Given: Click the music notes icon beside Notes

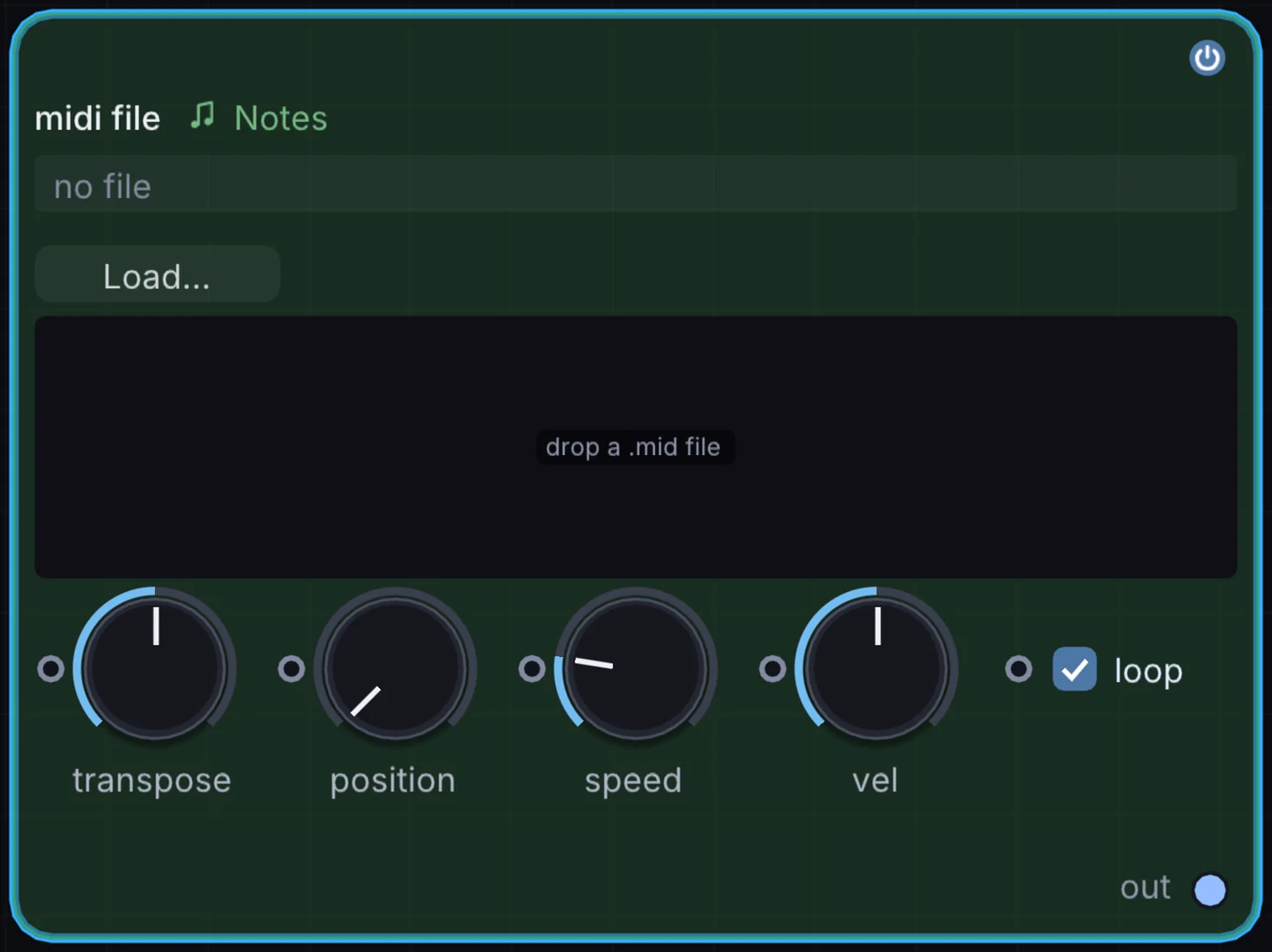Looking at the screenshot, I should (x=202, y=116).
